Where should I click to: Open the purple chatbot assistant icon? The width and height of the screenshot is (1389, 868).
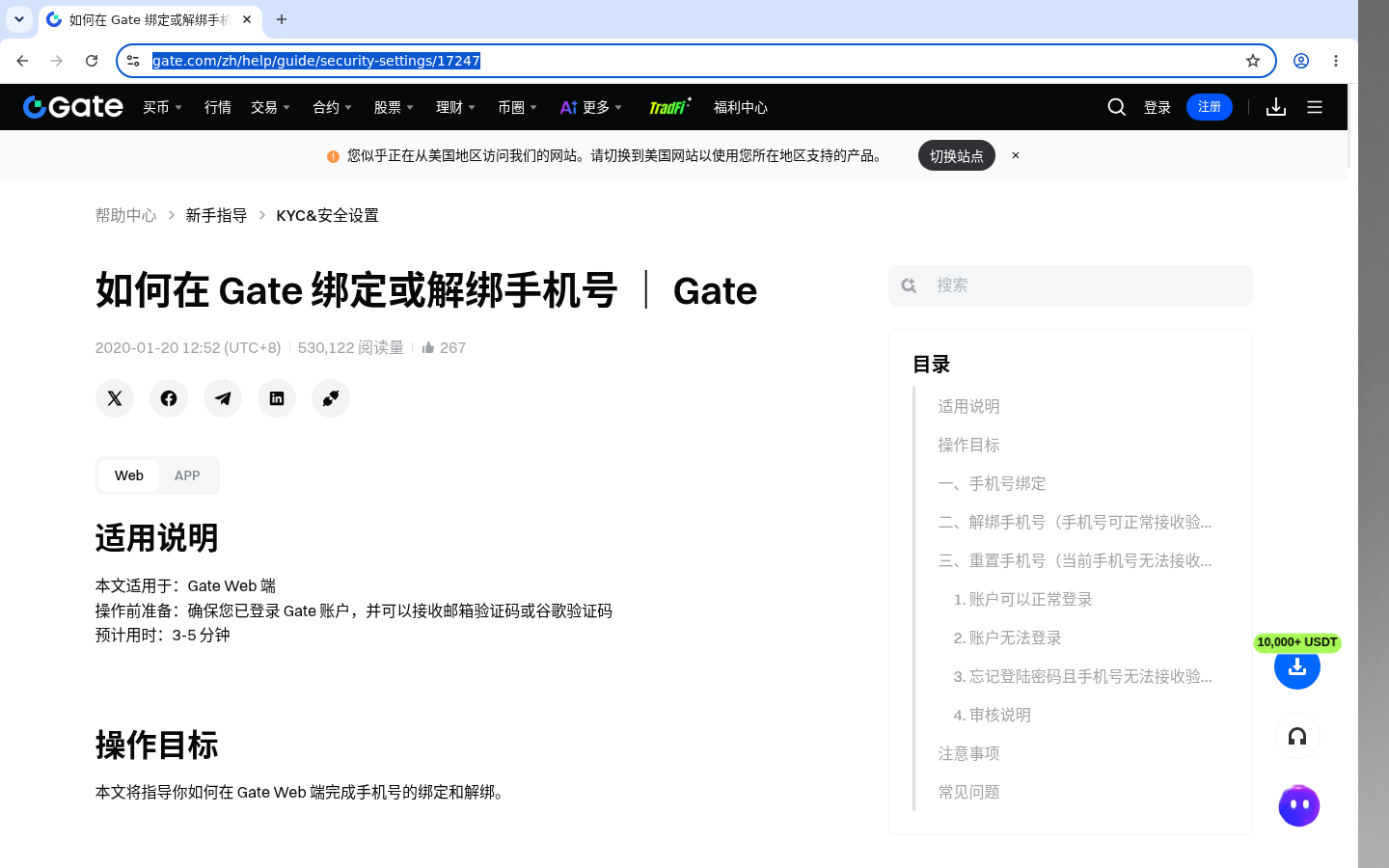(1298, 805)
